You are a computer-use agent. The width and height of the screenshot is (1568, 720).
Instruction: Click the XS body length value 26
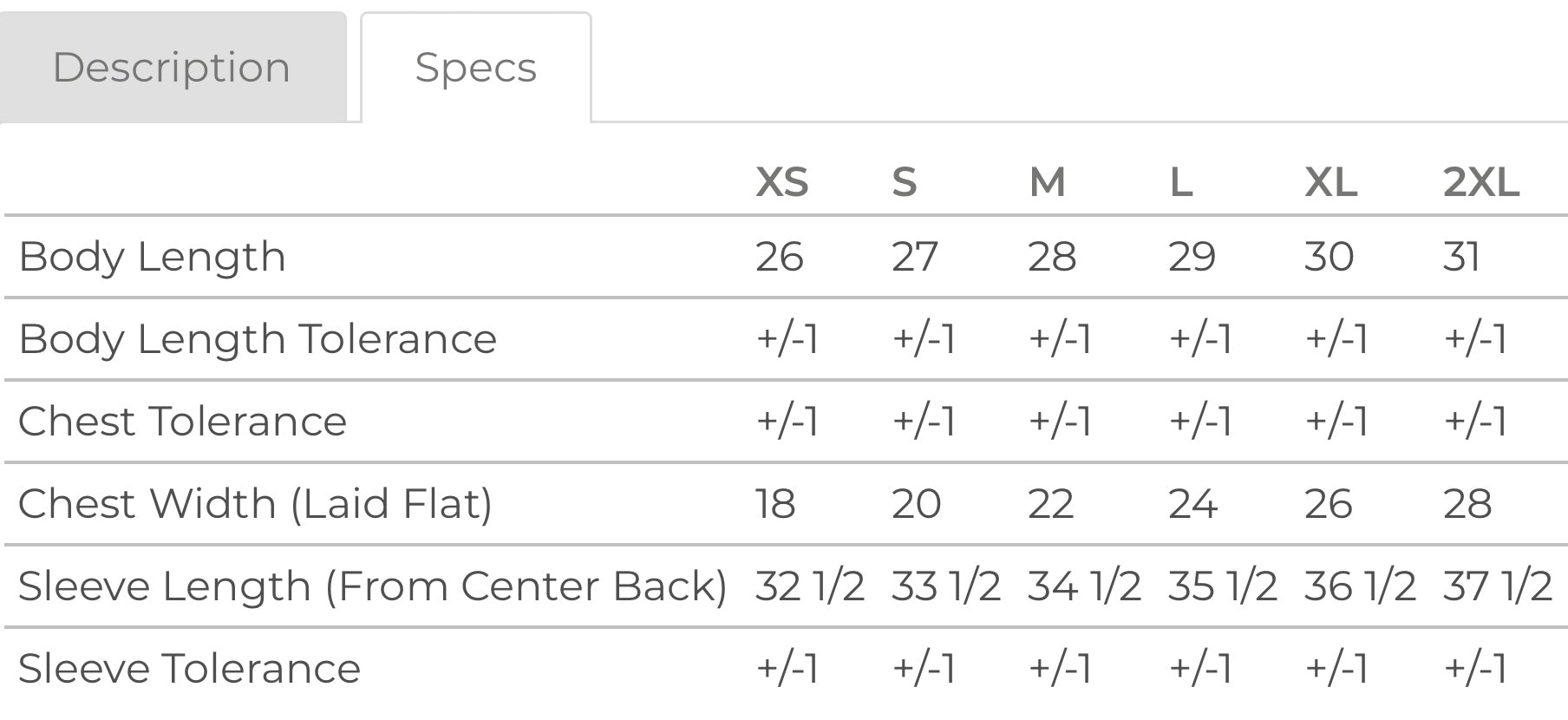[779, 257]
